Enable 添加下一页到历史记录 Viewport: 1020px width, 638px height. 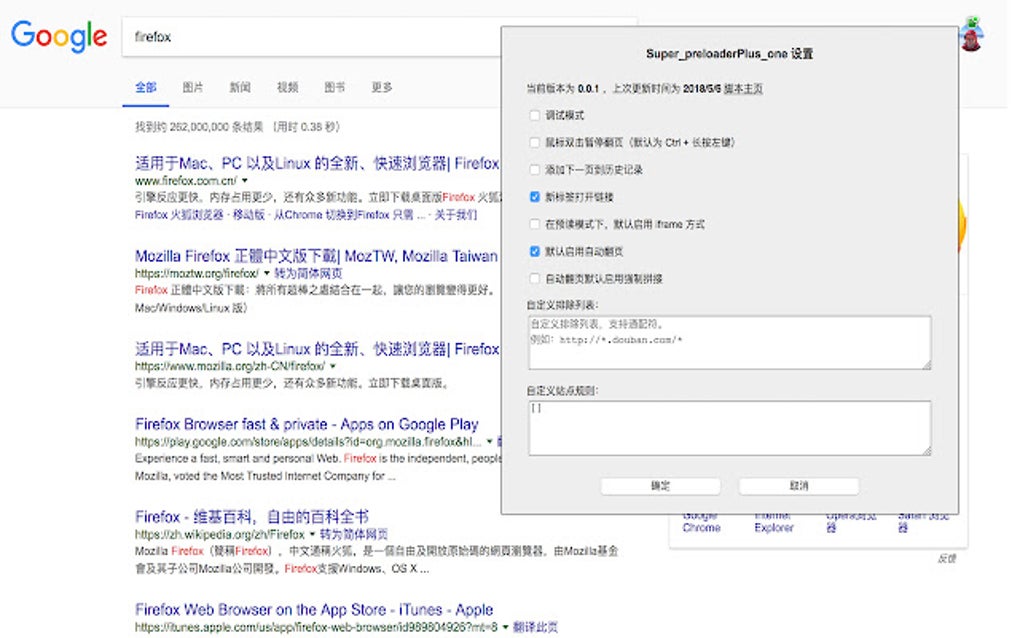(534, 169)
